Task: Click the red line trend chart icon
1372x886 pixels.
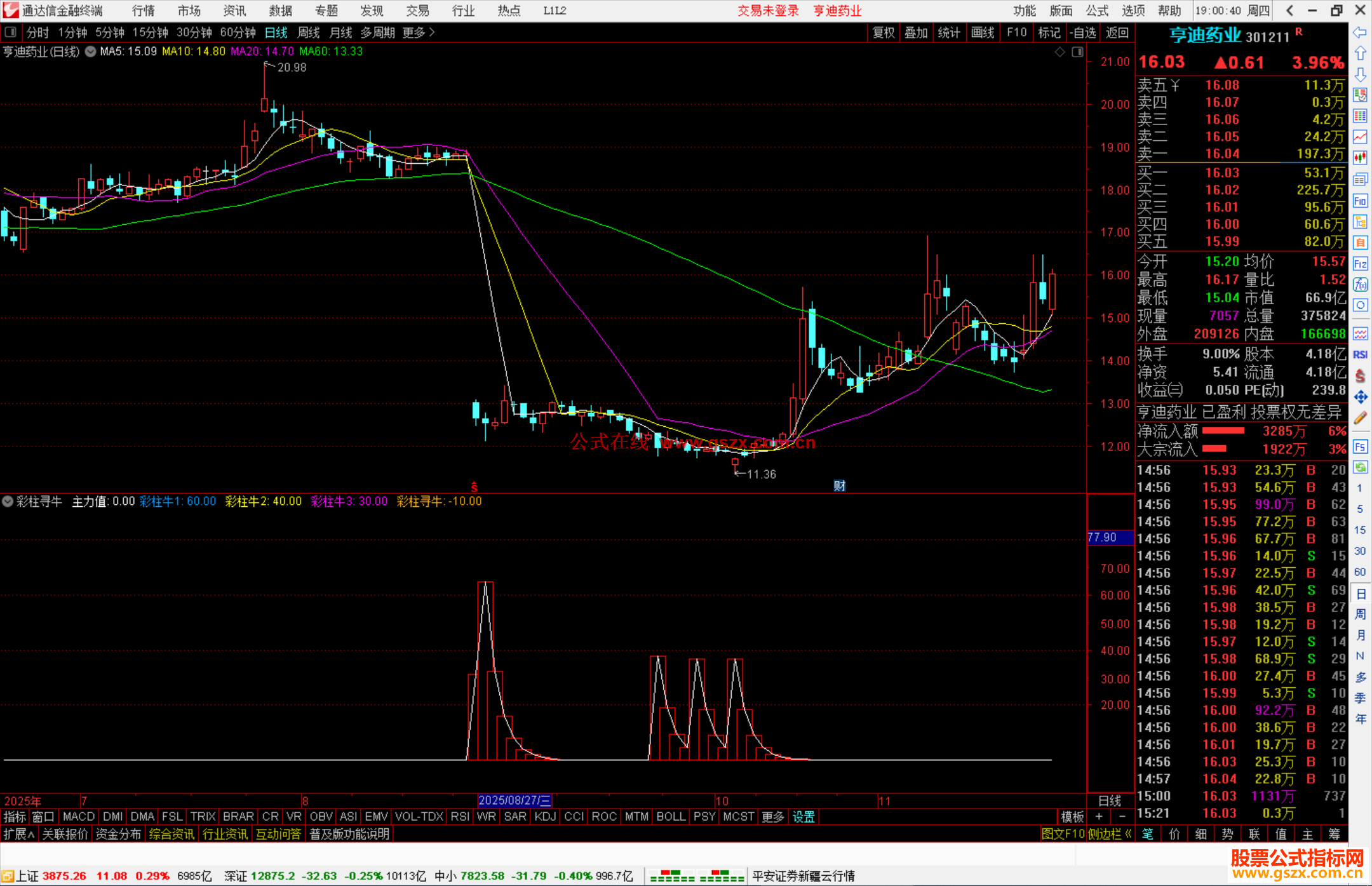Action: tap(1360, 137)
